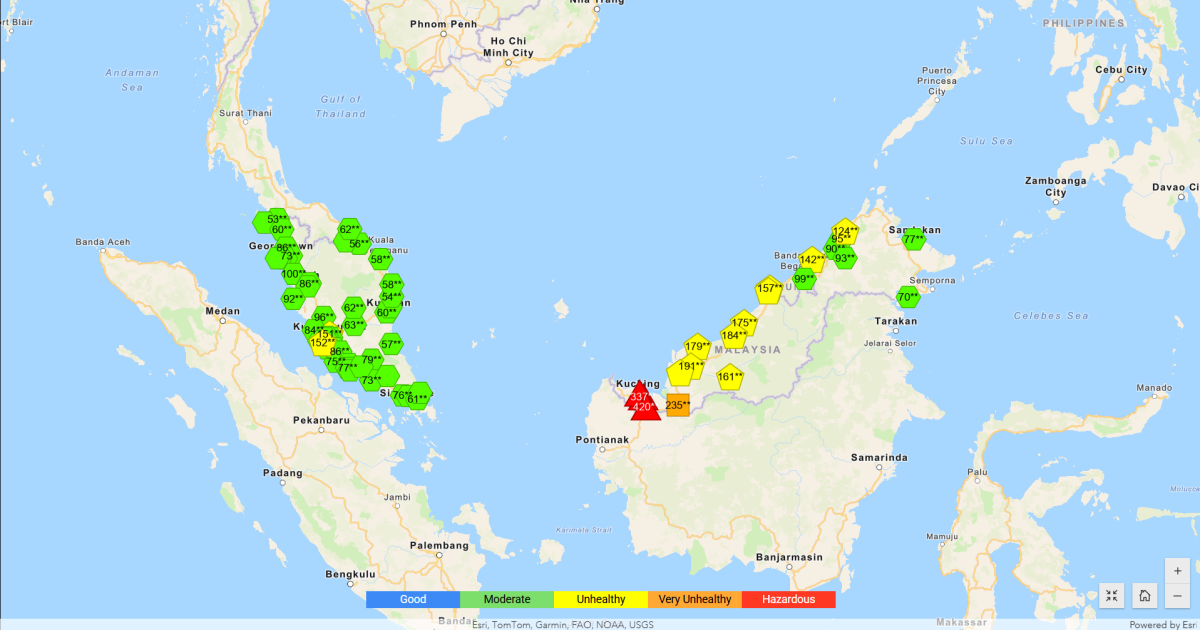Viewport: 1200px width, 630px height.
Task: Click the green Moderate legend swatch
Action: point(507,600)
